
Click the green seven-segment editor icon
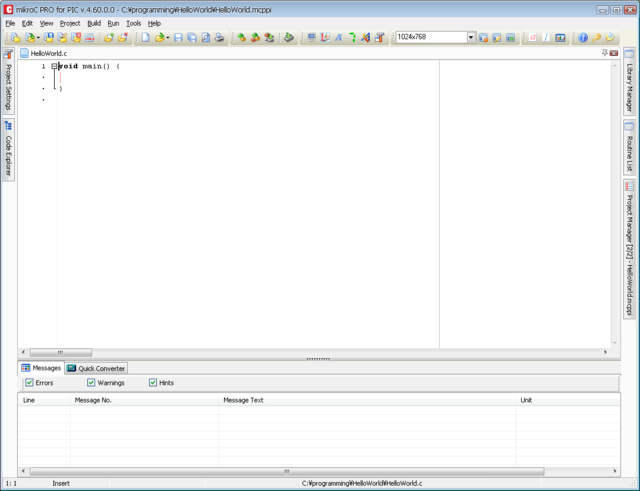pos(353,38)
